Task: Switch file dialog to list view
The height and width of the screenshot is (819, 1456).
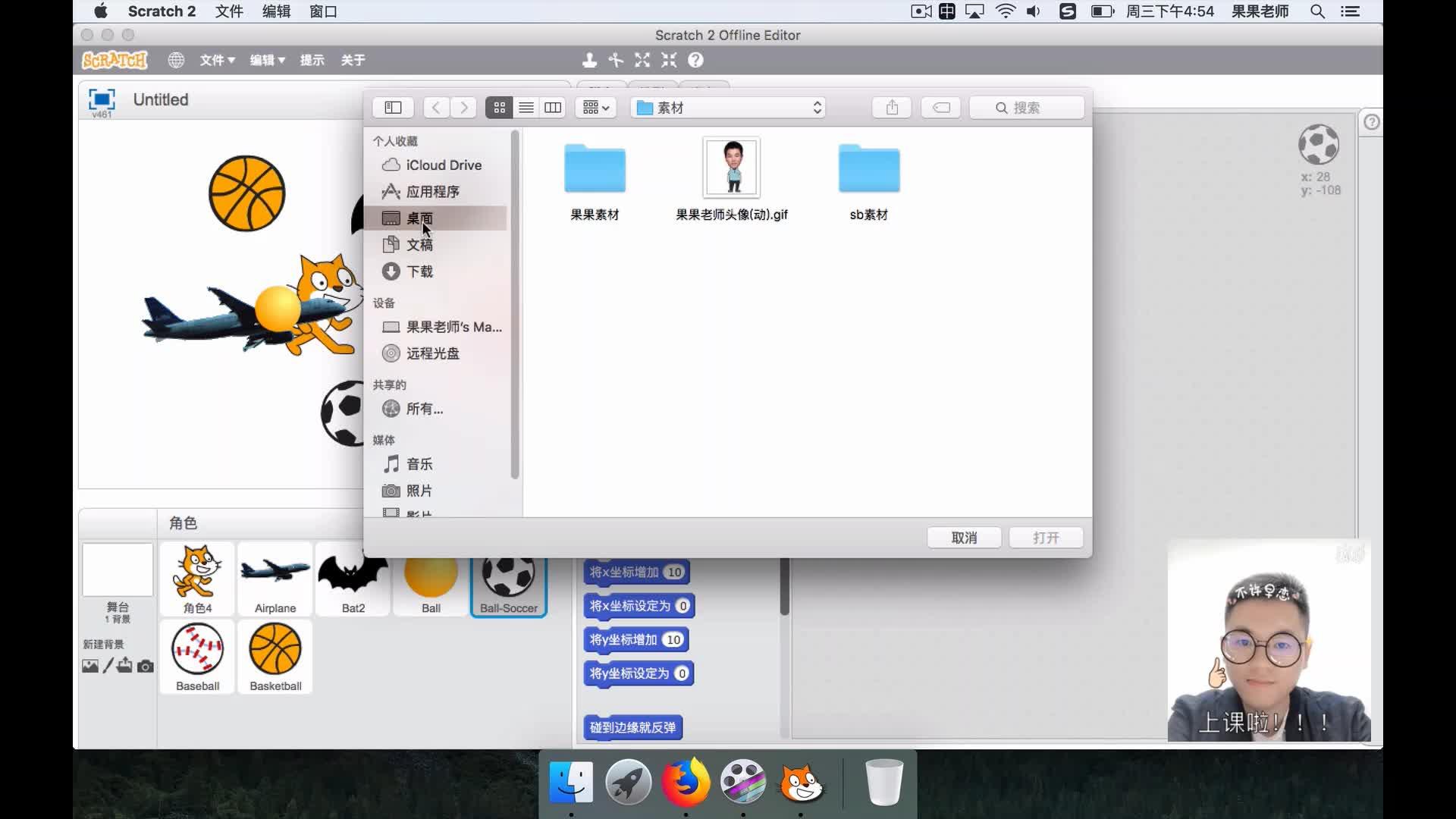Action: click(x=526, y=108)
